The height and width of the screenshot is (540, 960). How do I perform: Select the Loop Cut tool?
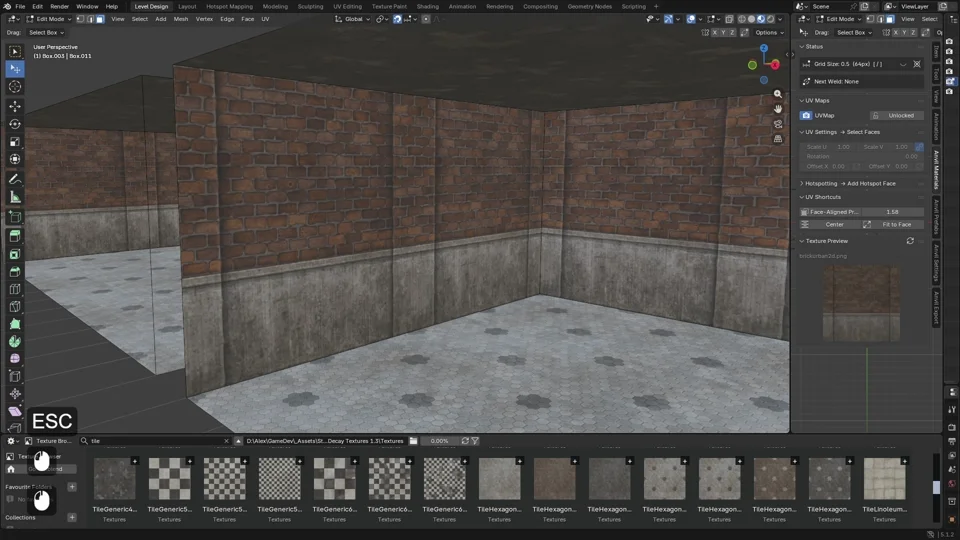point(15,289)
